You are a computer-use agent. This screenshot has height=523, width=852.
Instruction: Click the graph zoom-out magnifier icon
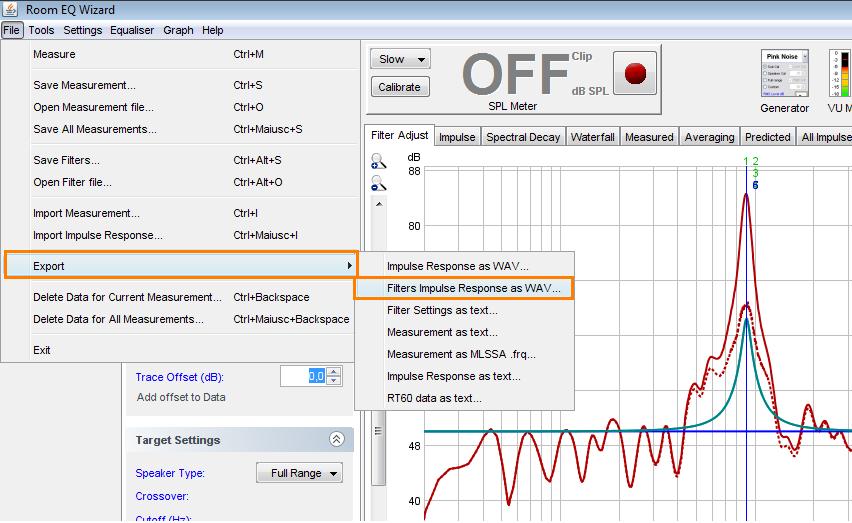point(378,184)
